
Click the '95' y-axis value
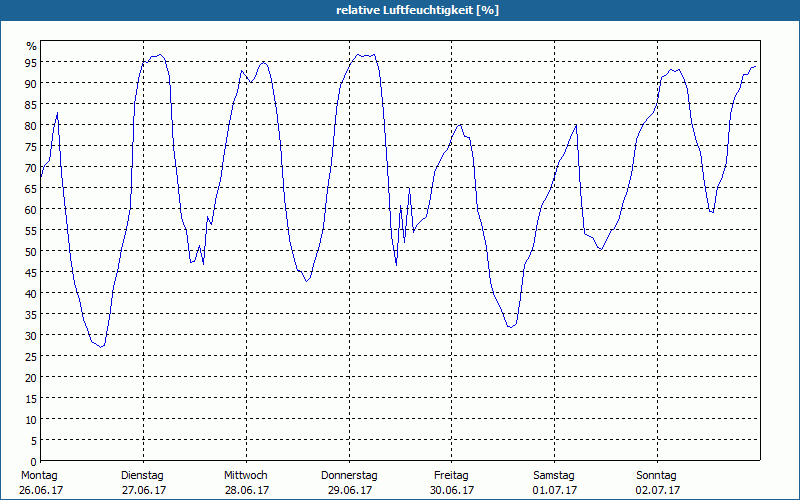(x=31, y=62)
